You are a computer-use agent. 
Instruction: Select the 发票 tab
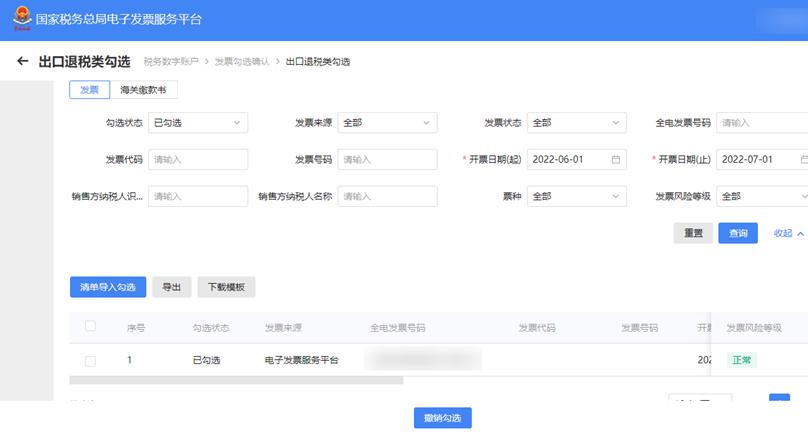pos(89,90)
